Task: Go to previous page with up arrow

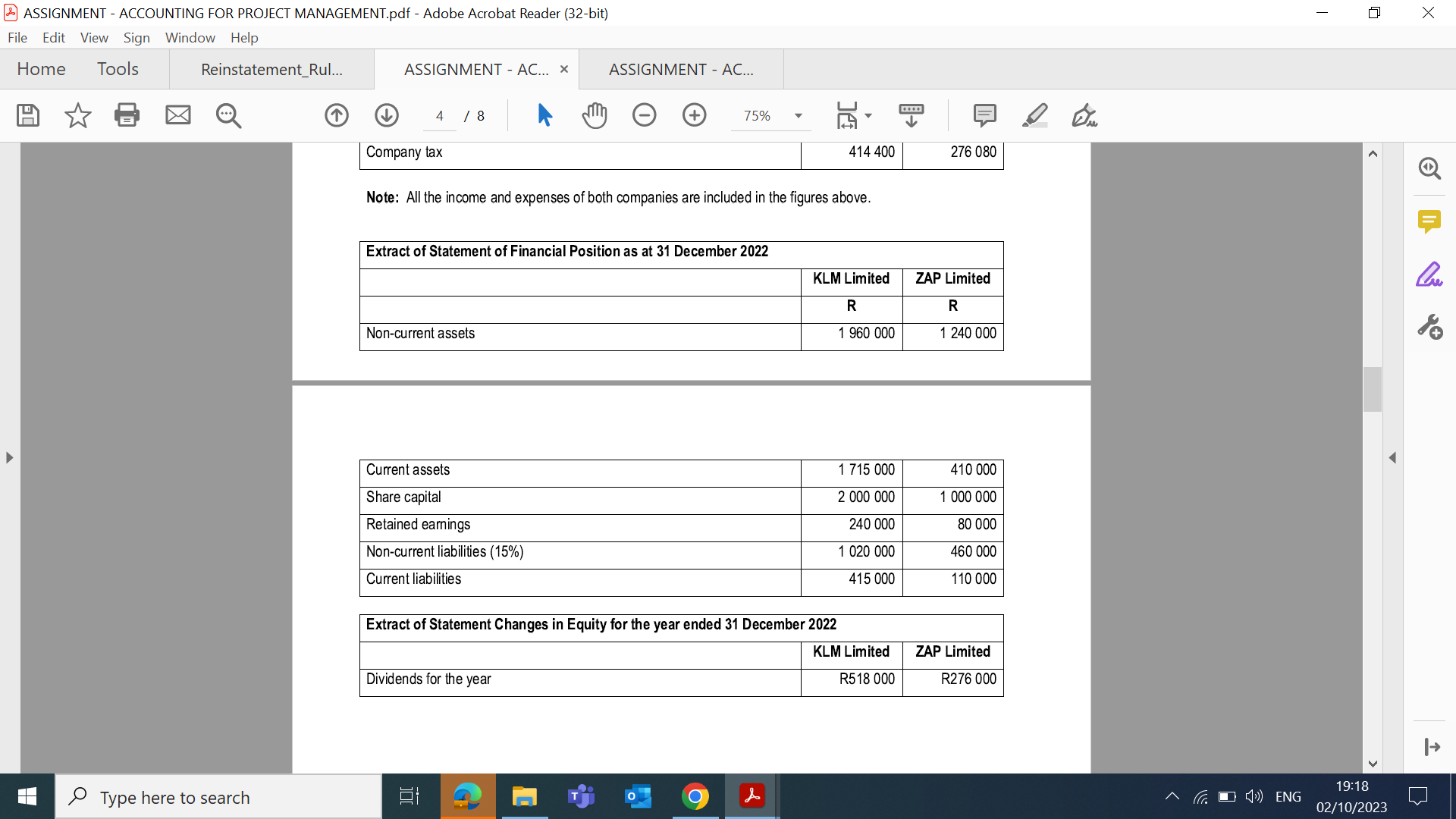Action: point(336,115)
